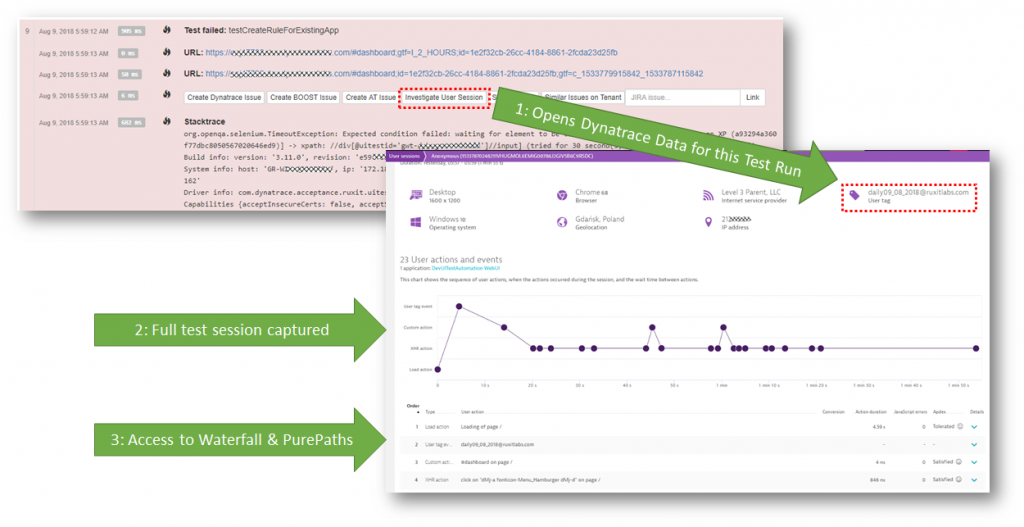Click the 23 User actions and events heading
The width and height of the screenshot is (1024, 527).
[451, 259]
